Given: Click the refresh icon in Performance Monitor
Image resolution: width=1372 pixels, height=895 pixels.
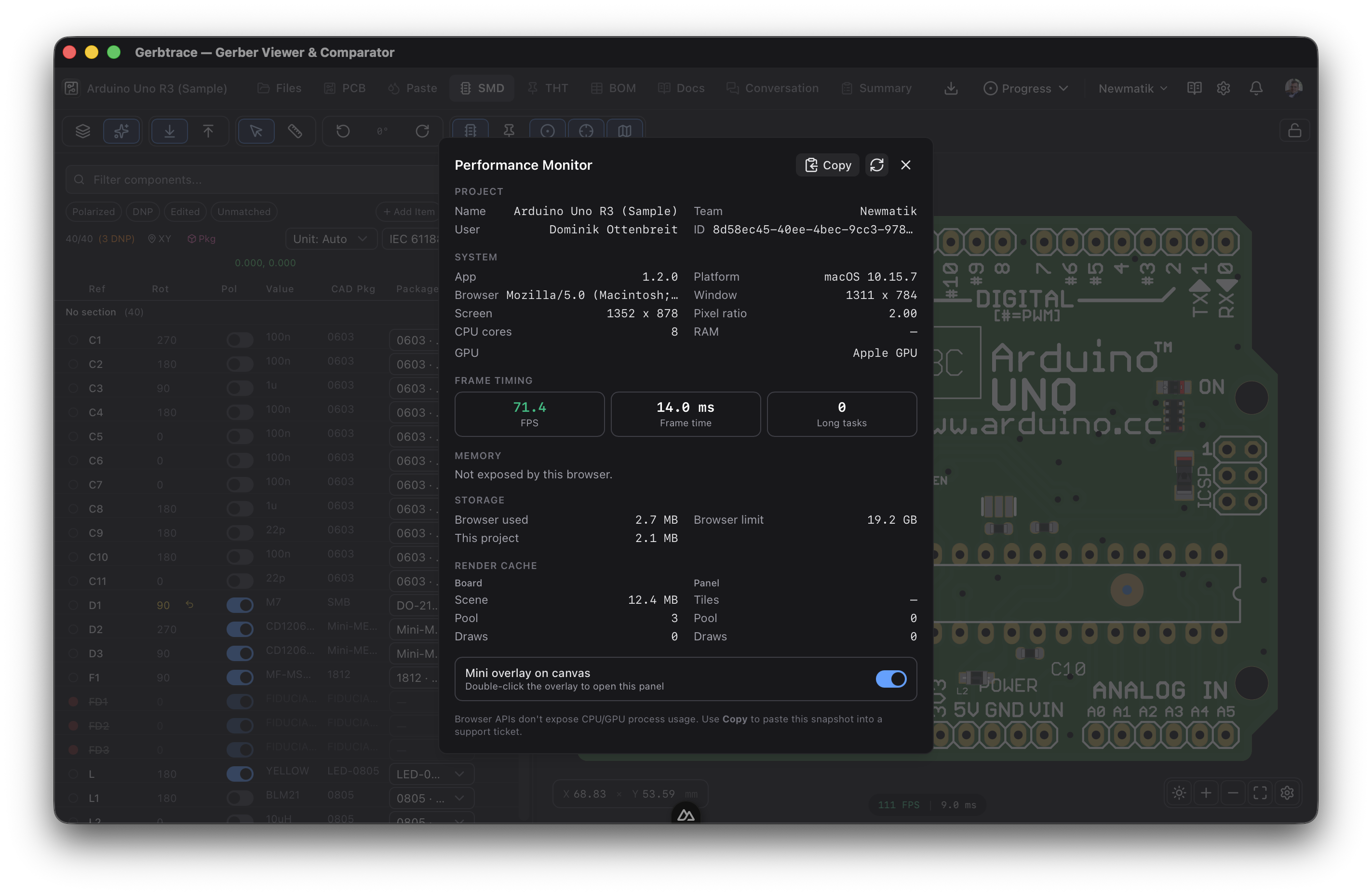Looking at the screenshot, I should pos(876,165).
